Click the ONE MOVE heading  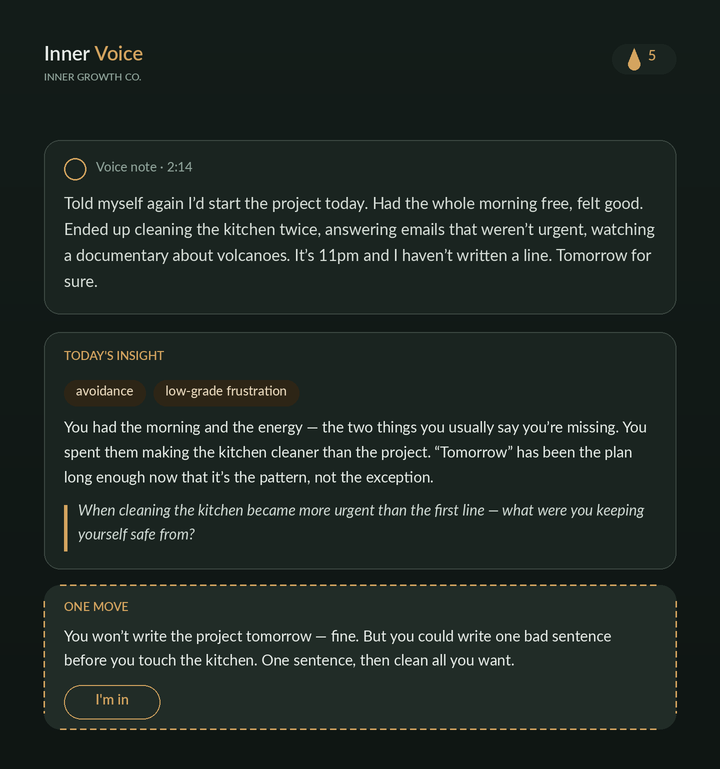pos(96,607)
